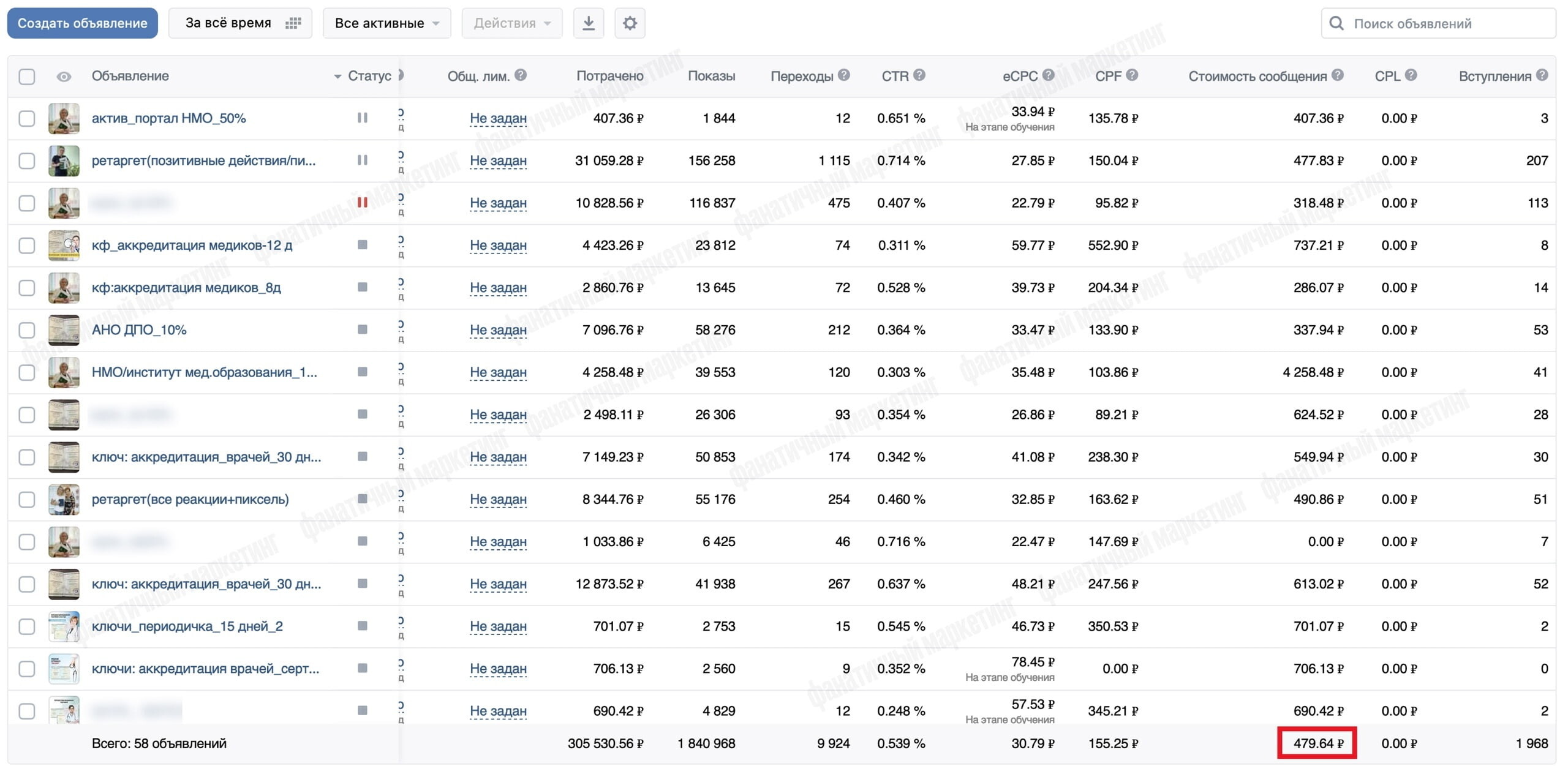Viewport: 1568px width, 766px height.
Task: Click help icon beside eCPC header
Action: point(1048,75)
